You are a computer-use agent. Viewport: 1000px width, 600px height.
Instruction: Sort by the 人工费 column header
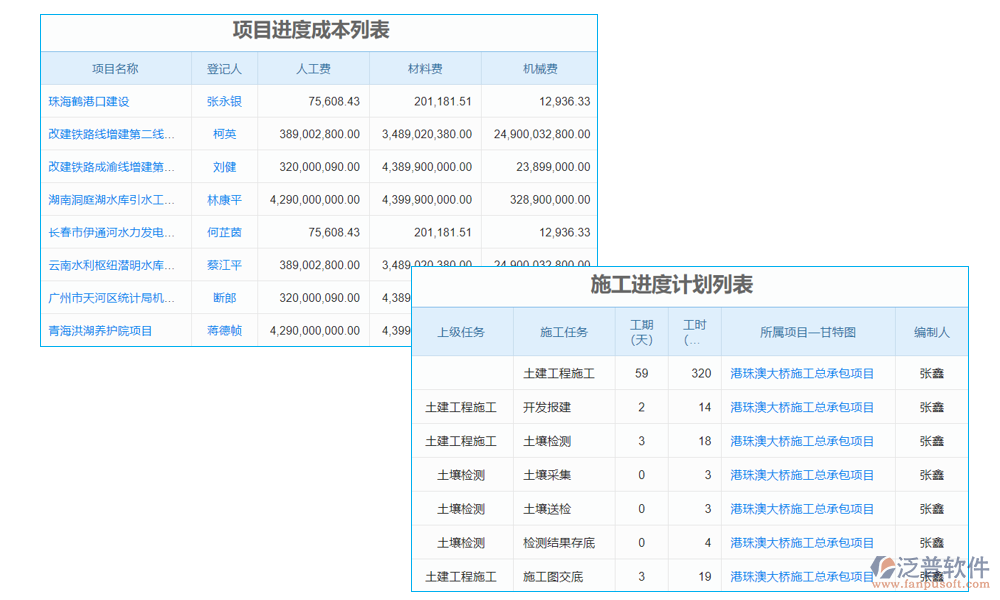click(x=313, y=68)
